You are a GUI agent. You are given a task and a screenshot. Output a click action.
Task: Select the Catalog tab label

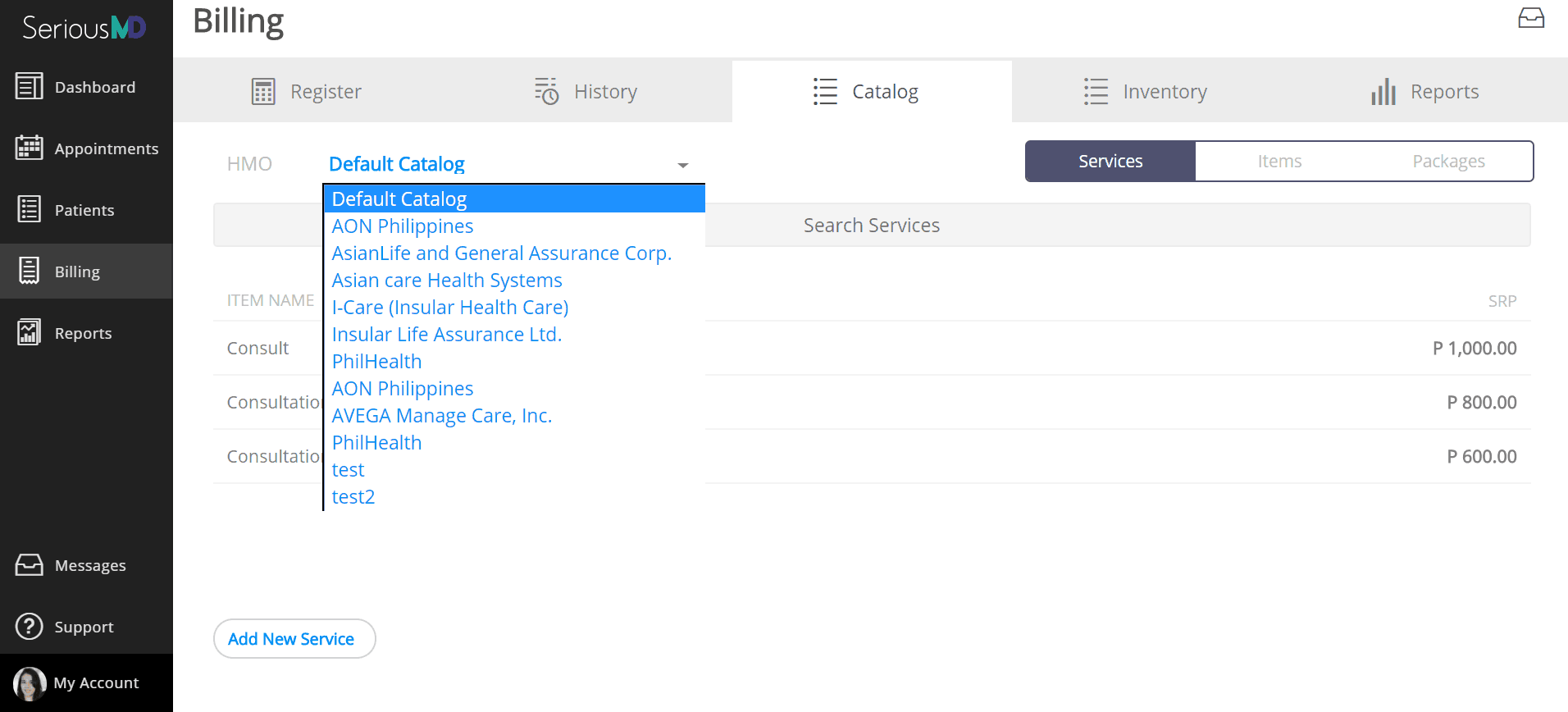885,91
